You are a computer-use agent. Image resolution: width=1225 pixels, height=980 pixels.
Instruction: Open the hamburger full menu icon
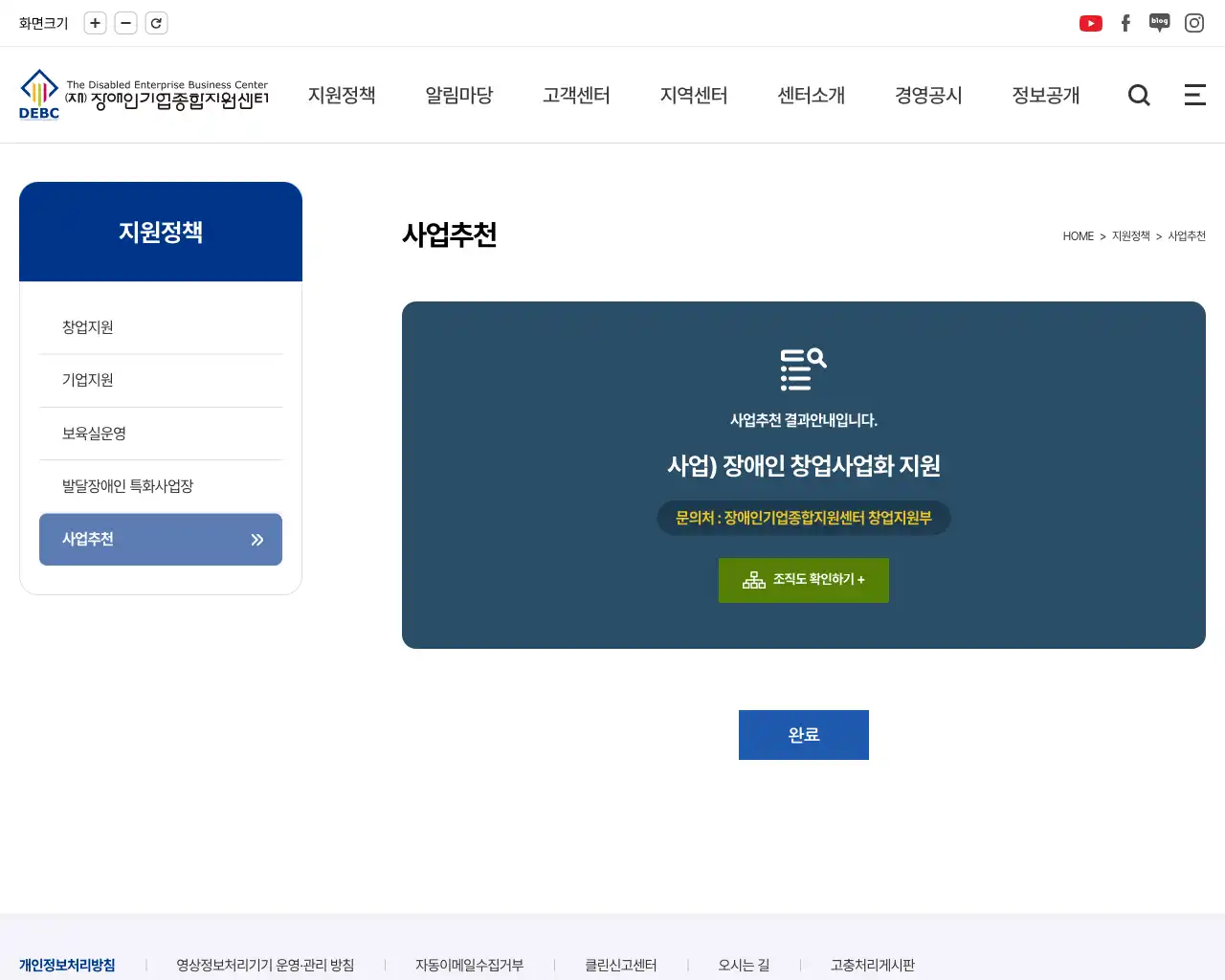point(1195,95)
